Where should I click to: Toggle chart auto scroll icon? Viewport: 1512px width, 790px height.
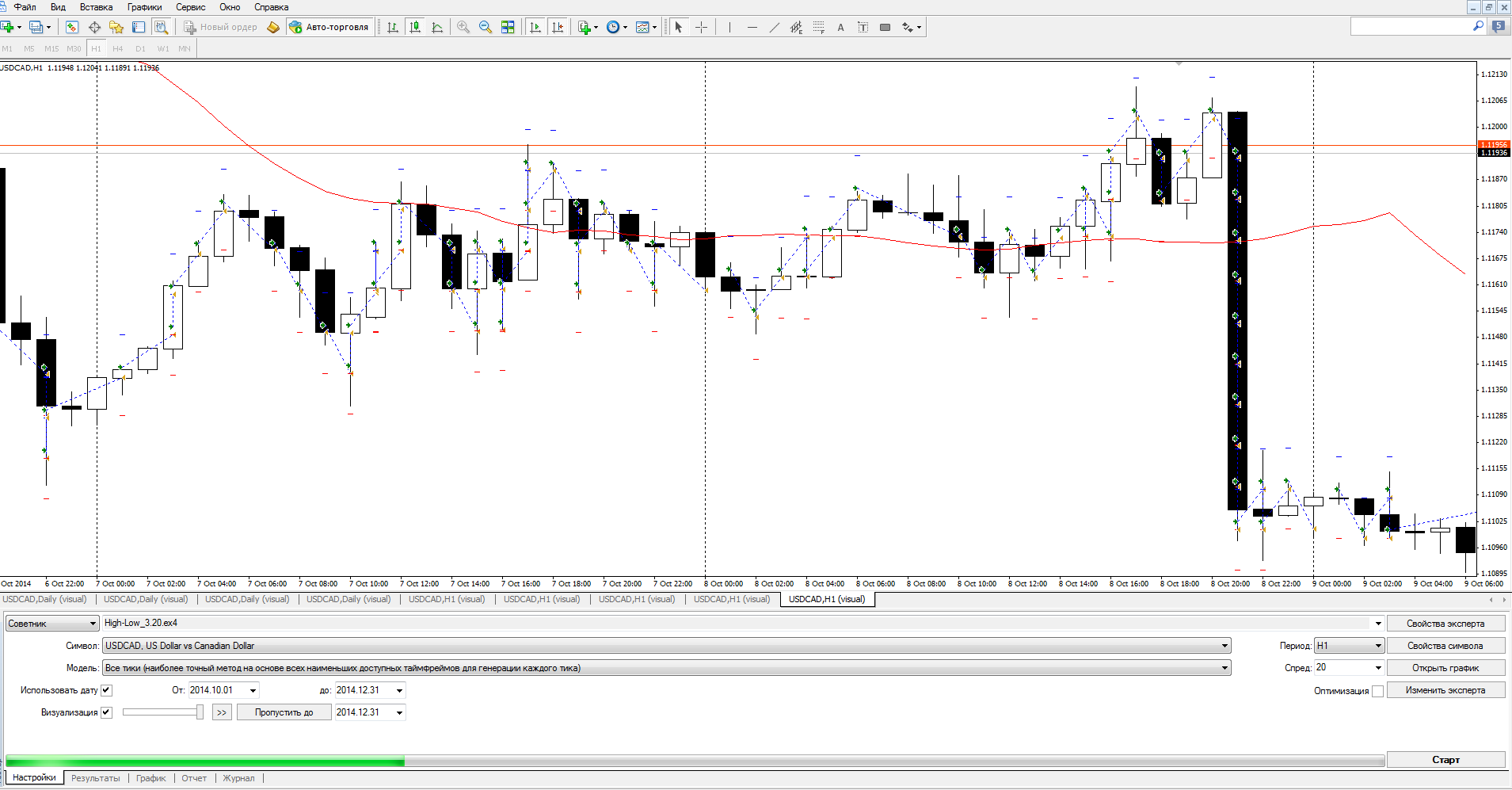535,27
